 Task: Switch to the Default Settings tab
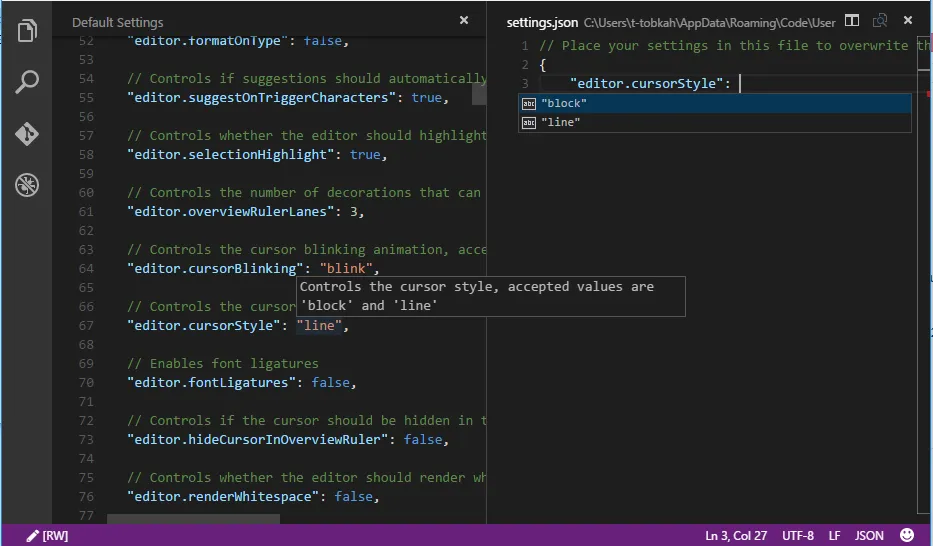(117, 21)
